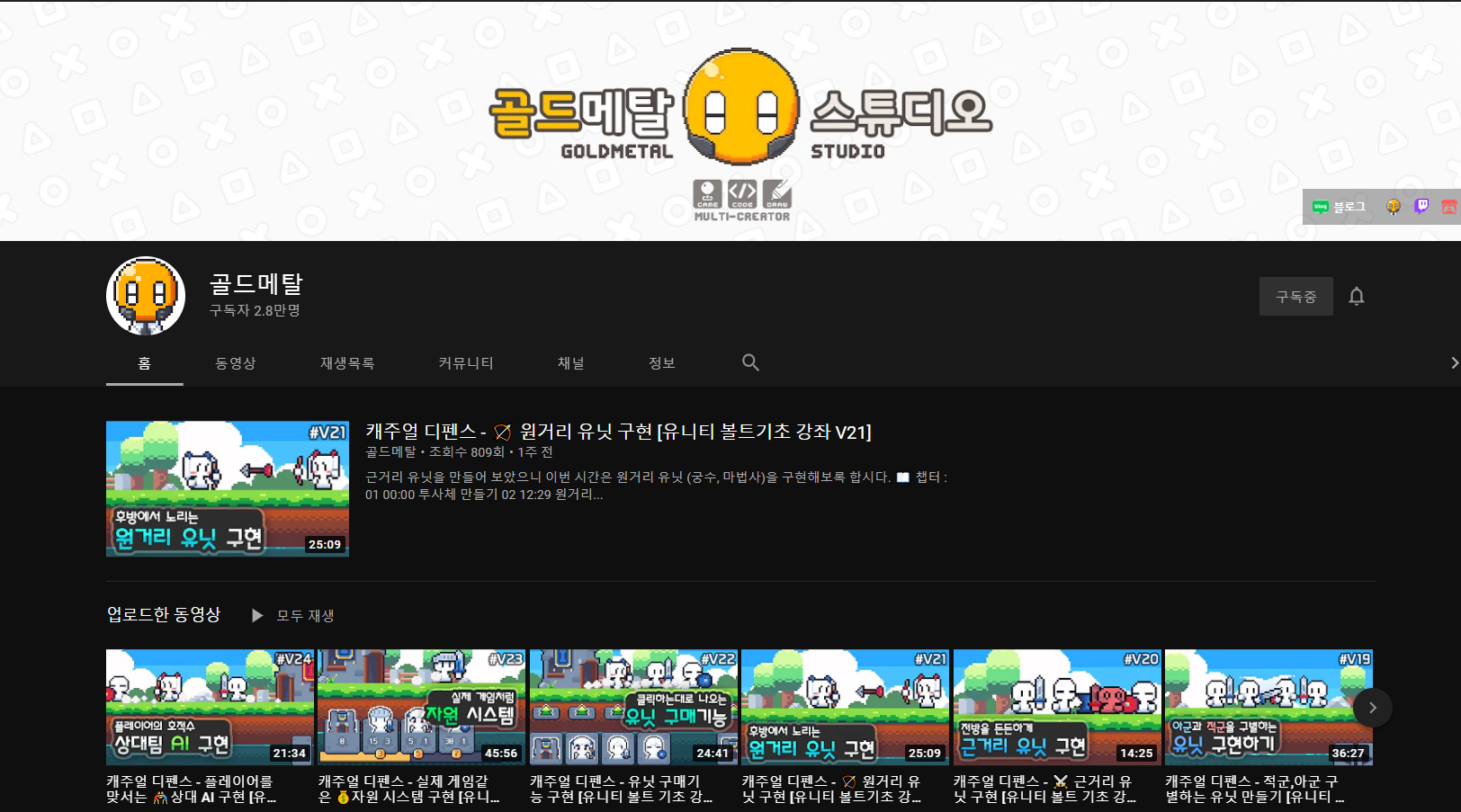Open title 근거리 유닛 구현 video
The height and width of the screenshot is (812, 1461).
pos(1044,789)
